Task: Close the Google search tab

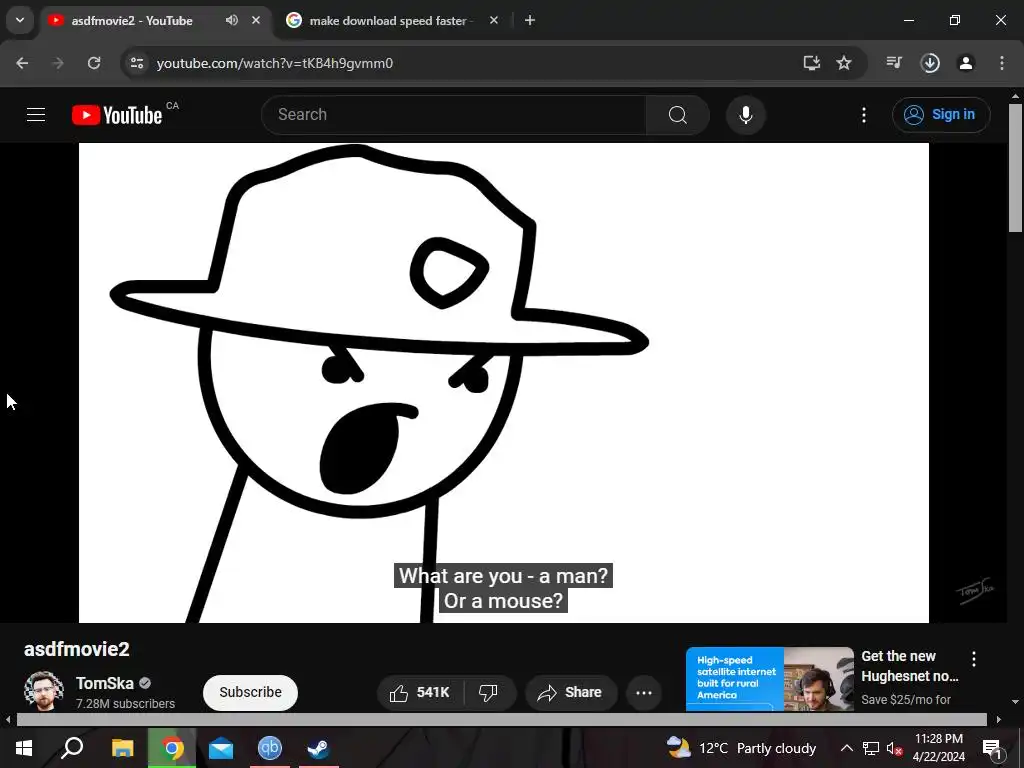Action: pyautogui.click(x=494, y=20)
